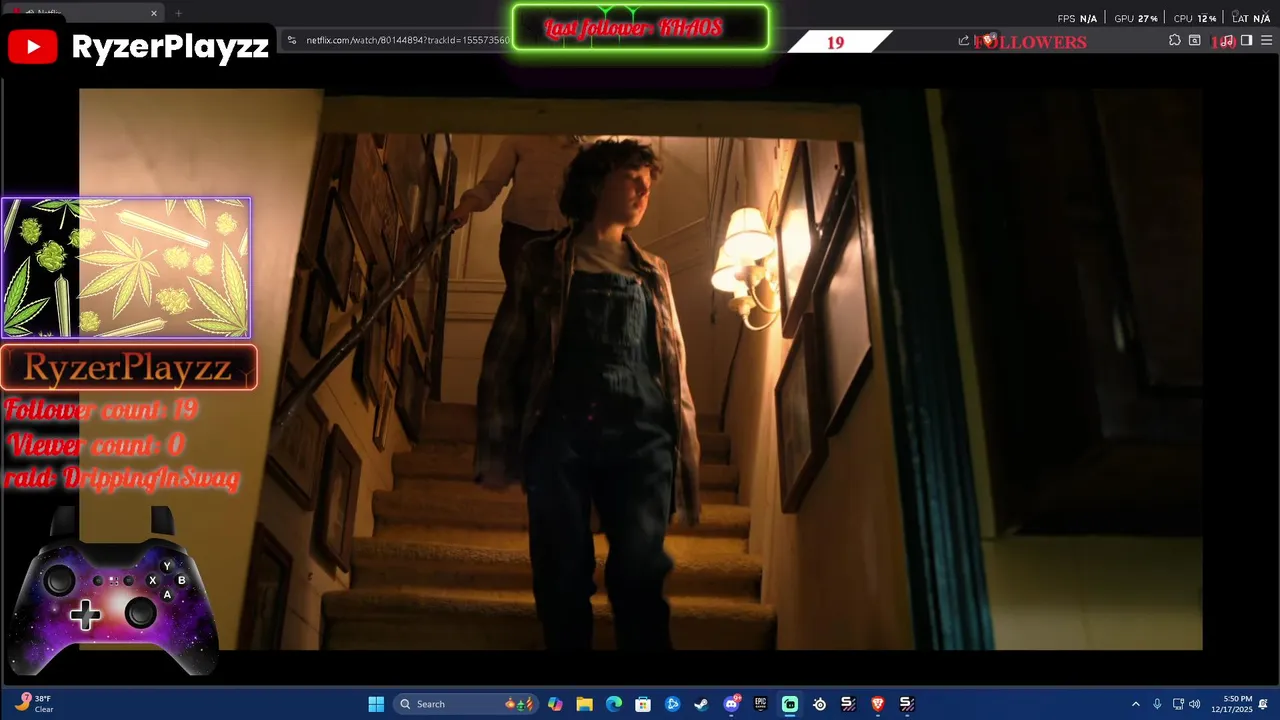Toggle the browser sidebar panel
This screenshot has width=1280, height=720.
1246,41
